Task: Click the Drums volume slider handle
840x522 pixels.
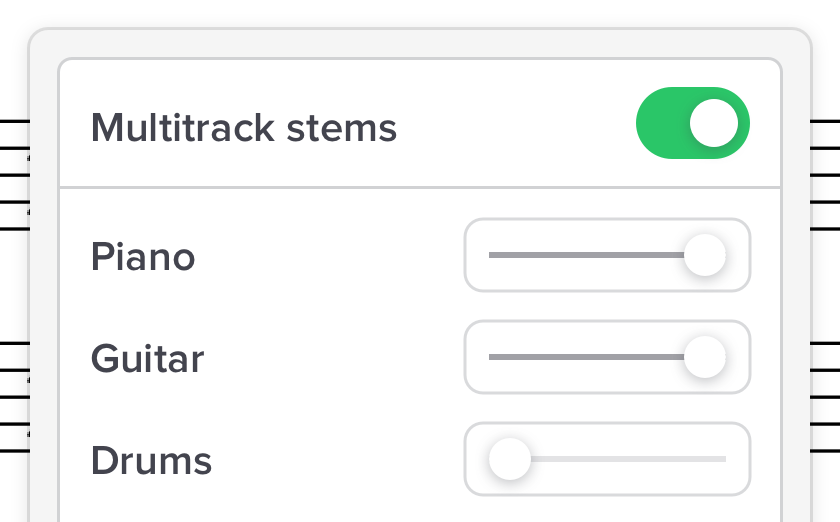Action: click(510, 459)
